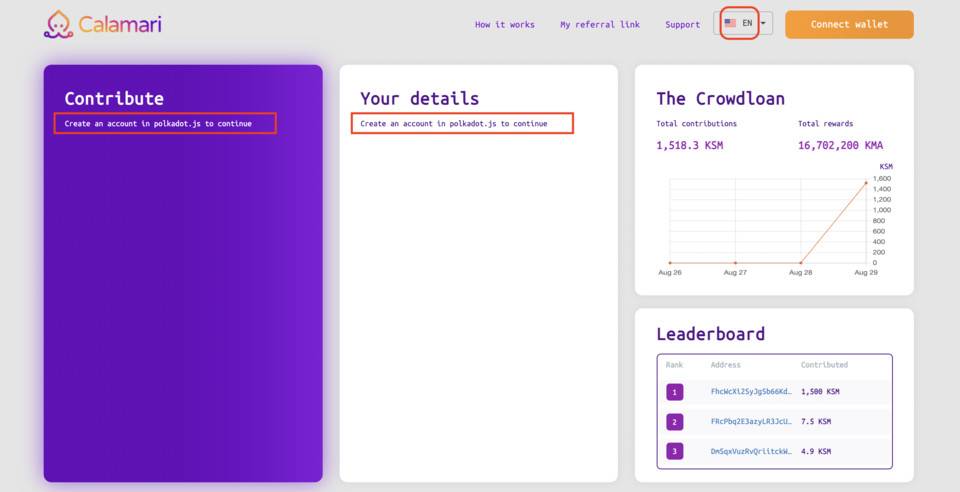Click the Rank column header
The width and height of the screenshot is (960, 492).
click(674, 365)
